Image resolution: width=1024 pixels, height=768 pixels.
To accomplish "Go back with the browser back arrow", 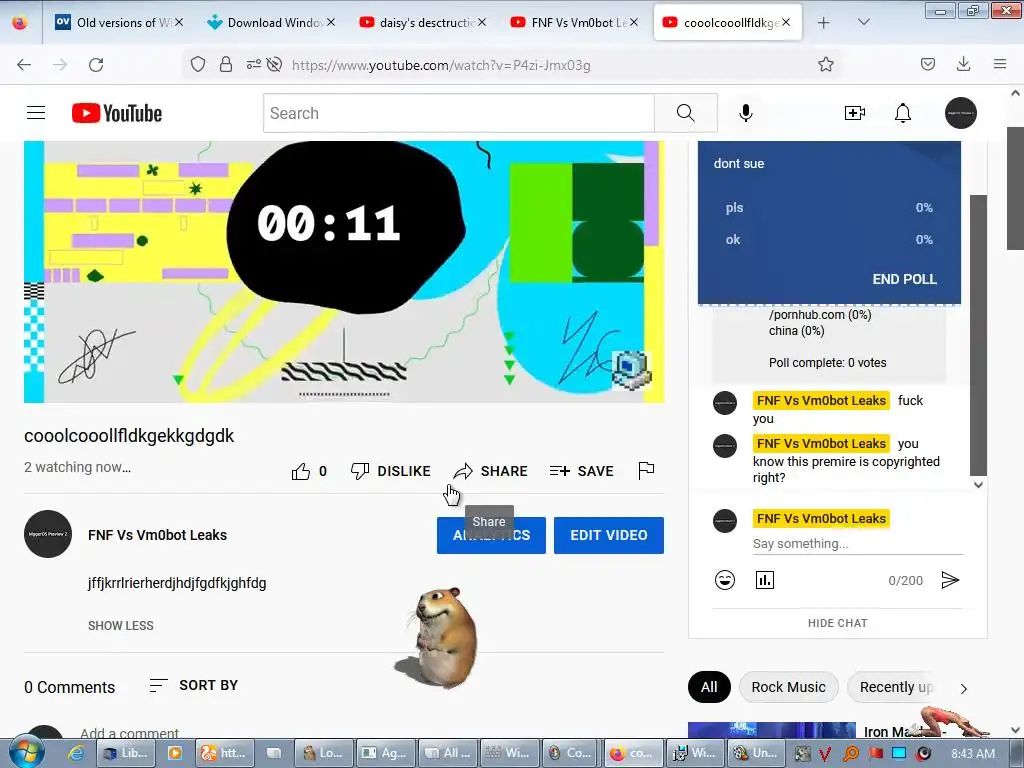I will (x=24, y=65).
